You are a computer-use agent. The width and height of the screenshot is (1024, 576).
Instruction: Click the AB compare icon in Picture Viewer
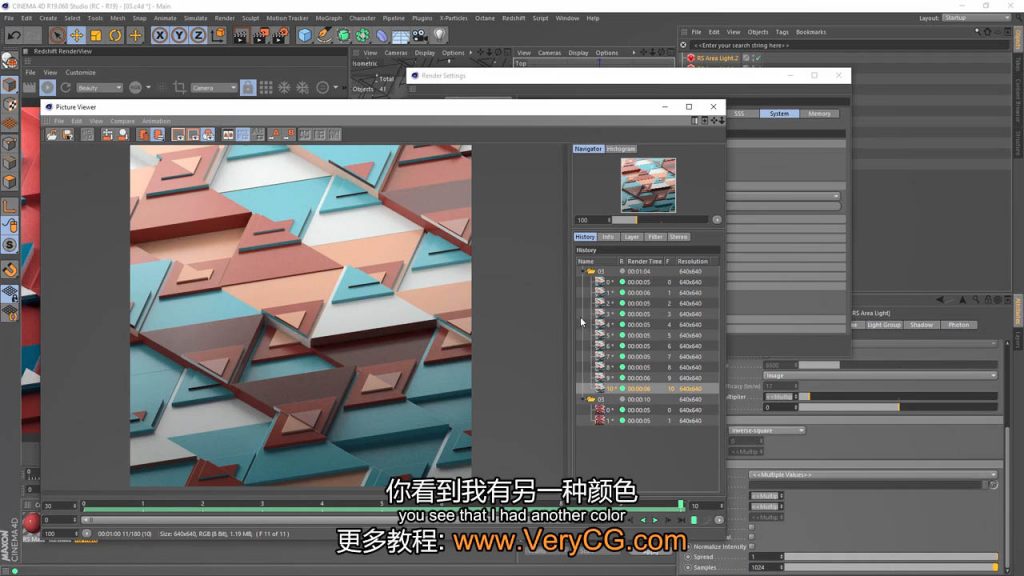point(228,135)
